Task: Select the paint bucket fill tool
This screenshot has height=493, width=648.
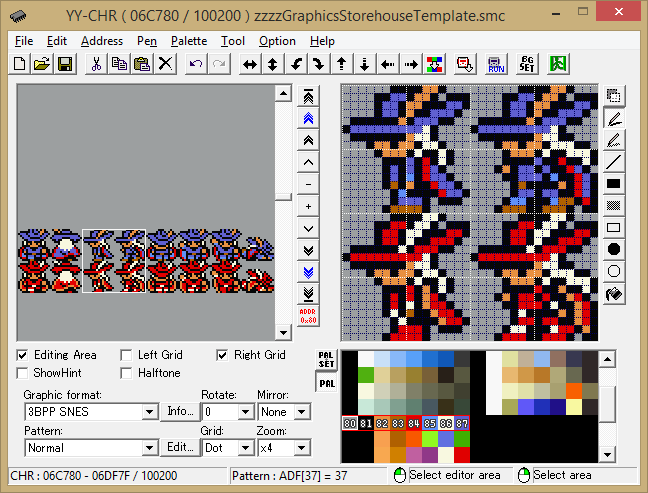Action: [614, 293]
